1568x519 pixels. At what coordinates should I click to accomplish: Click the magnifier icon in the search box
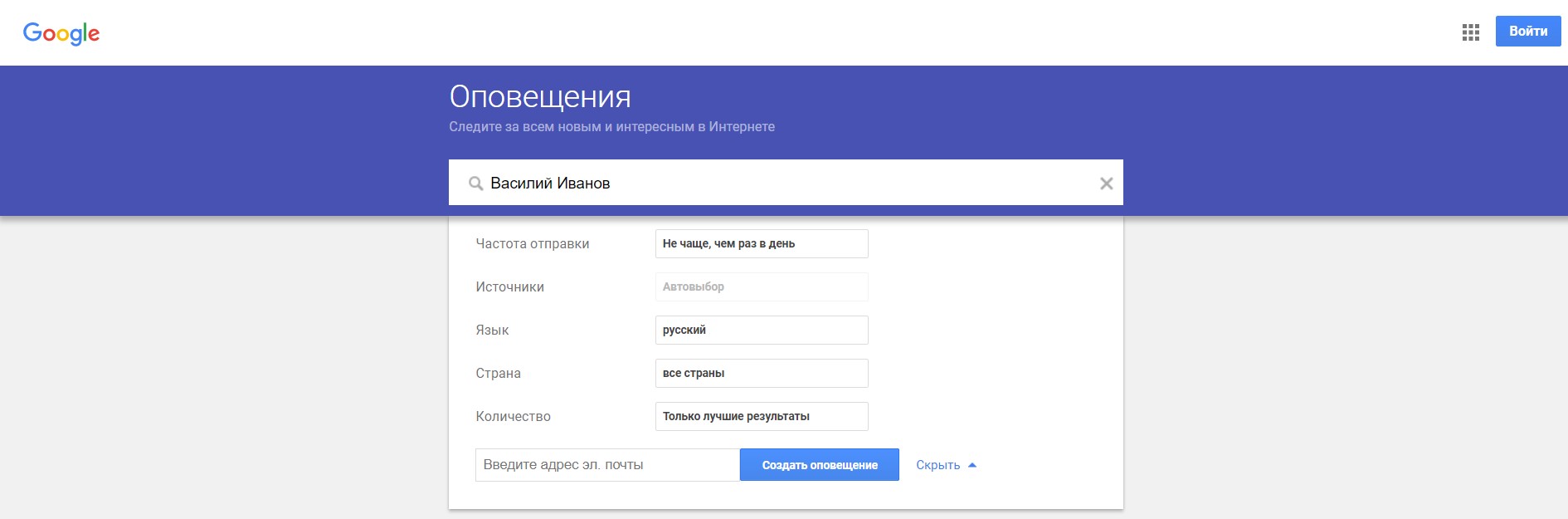pyautogui.click(x=476, y=184)
